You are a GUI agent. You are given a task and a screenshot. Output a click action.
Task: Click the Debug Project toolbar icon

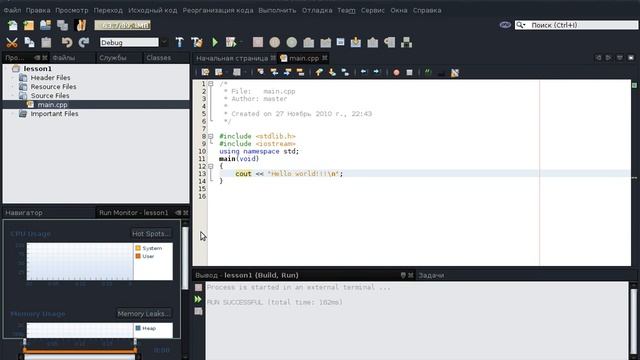(231, 42)
